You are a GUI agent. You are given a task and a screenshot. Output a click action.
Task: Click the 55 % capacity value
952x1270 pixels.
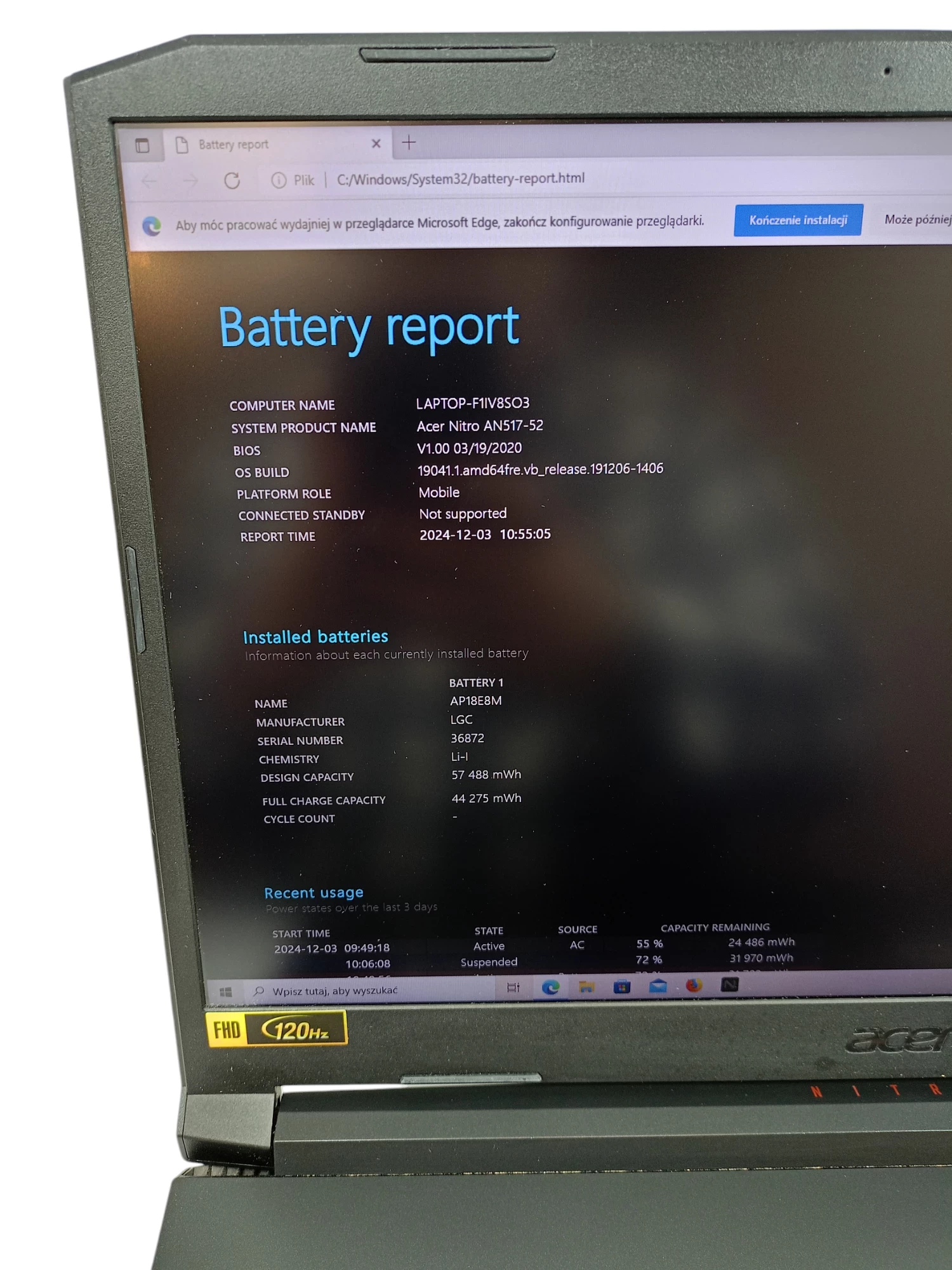649,944
